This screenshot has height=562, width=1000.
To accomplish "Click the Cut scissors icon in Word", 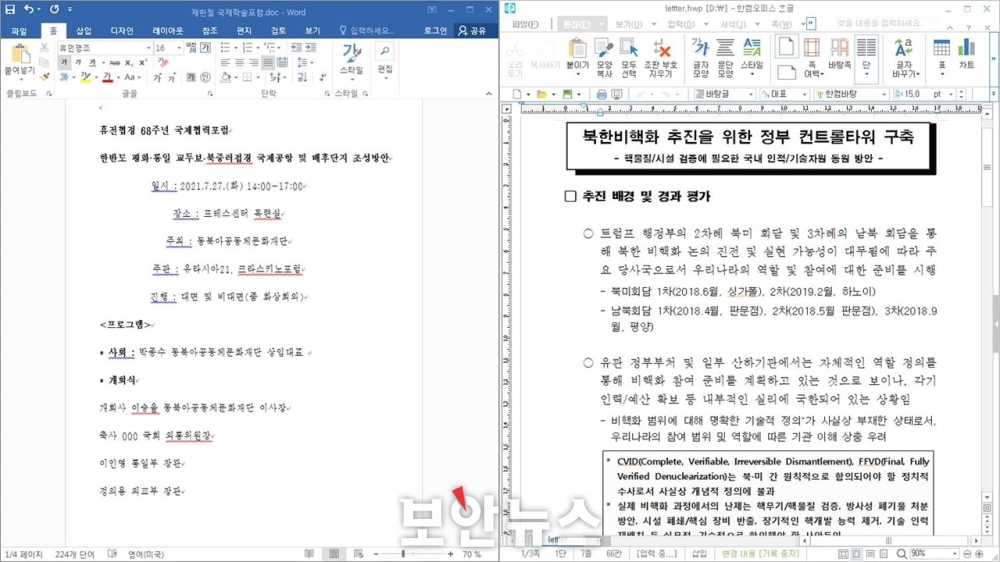I will click(x=44, y=48).
